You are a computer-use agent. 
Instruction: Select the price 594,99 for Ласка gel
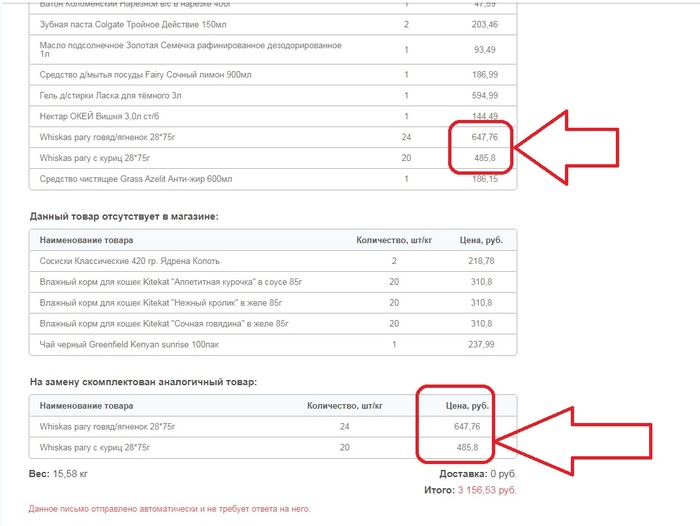coord(485,95)
